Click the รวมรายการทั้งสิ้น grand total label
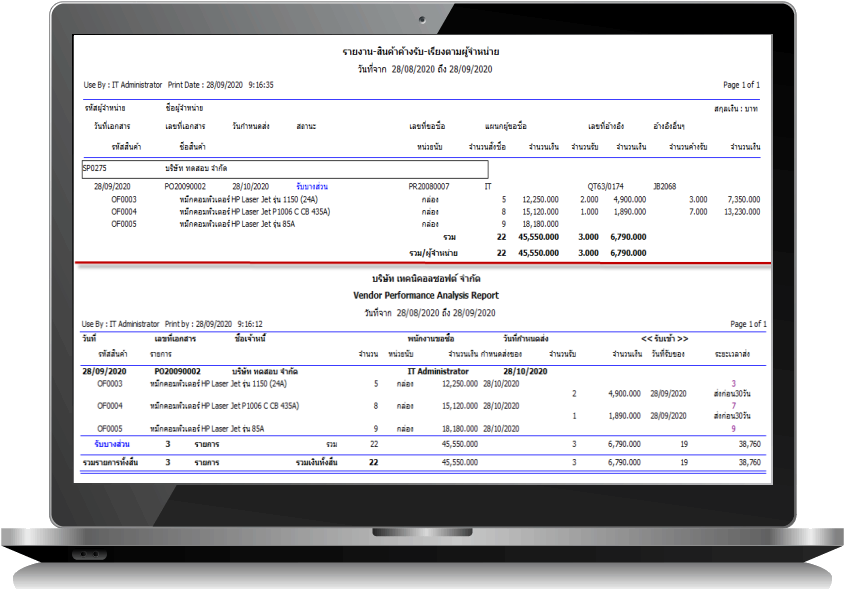 pos(110,462)
